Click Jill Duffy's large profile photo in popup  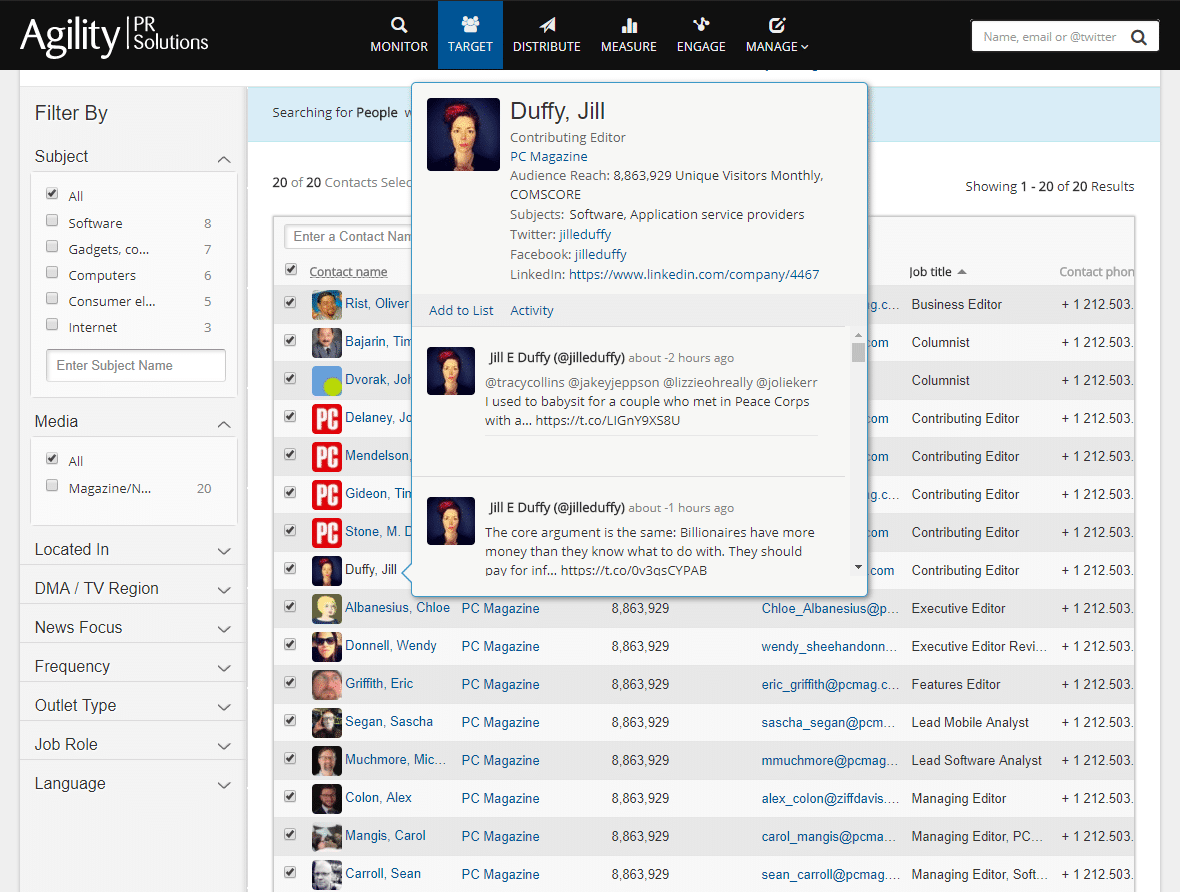click(x=463, y=135)
